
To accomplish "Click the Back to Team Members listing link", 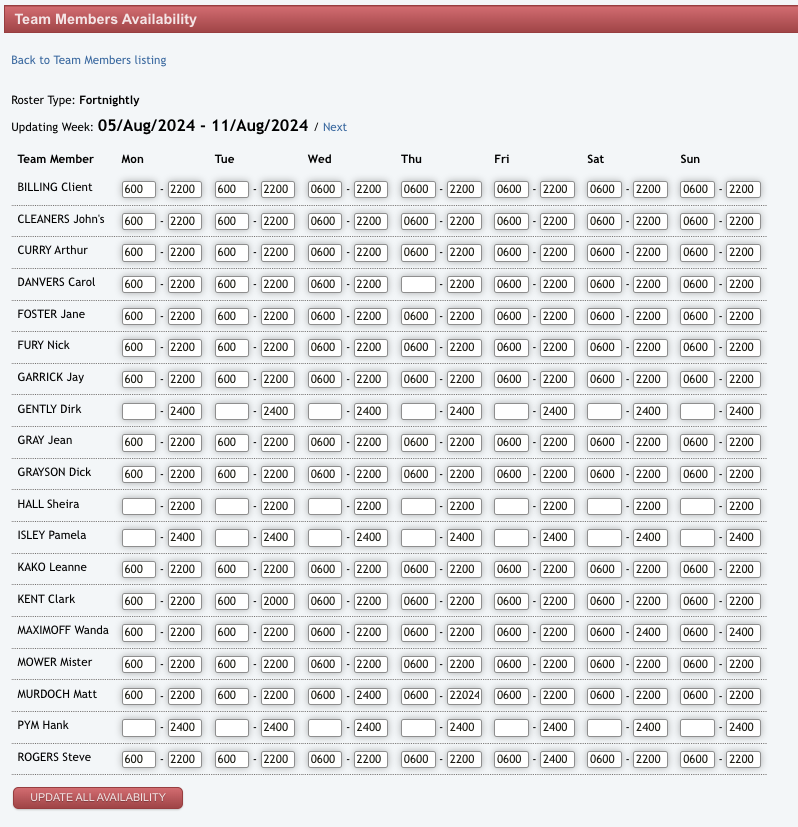I will pos(88,60).
